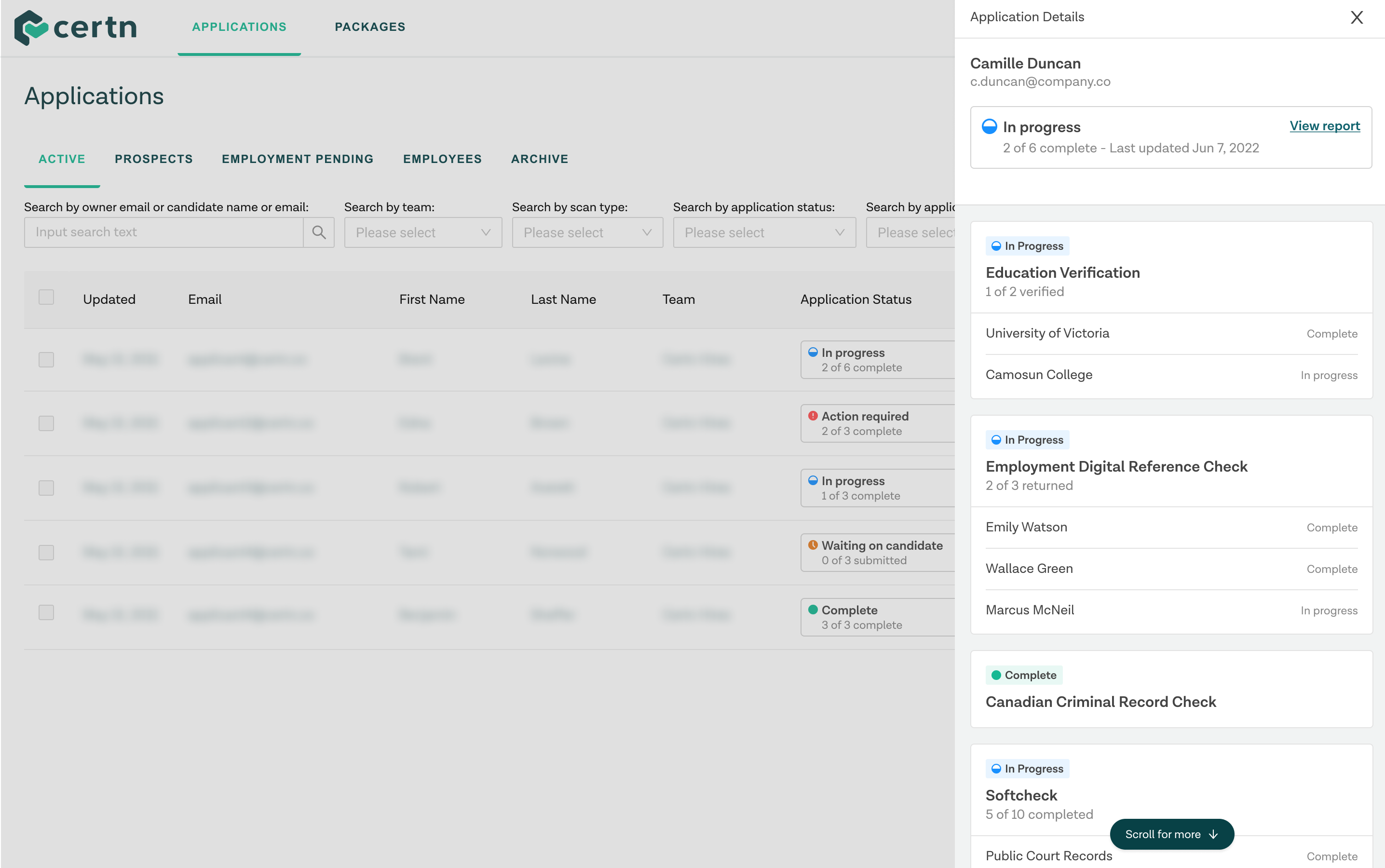Close the Application Details panel
Image resolution: width=1385 pixels, height=868 pixels.
click(x=1356, y=17)
